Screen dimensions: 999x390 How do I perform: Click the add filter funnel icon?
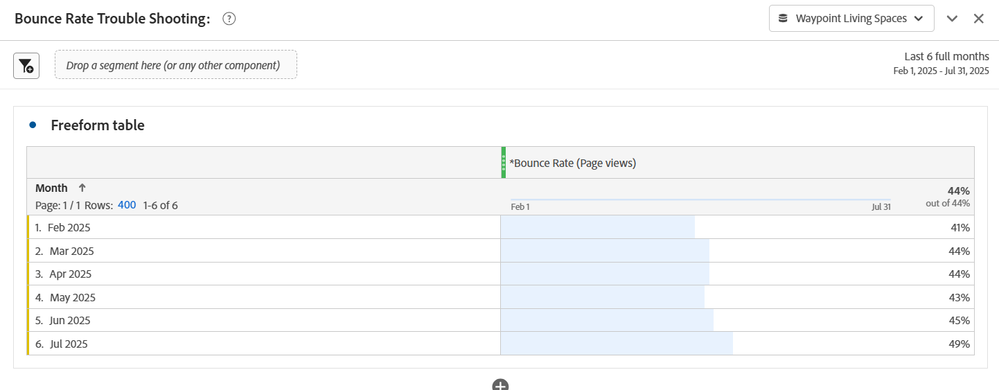click(26, 65)
